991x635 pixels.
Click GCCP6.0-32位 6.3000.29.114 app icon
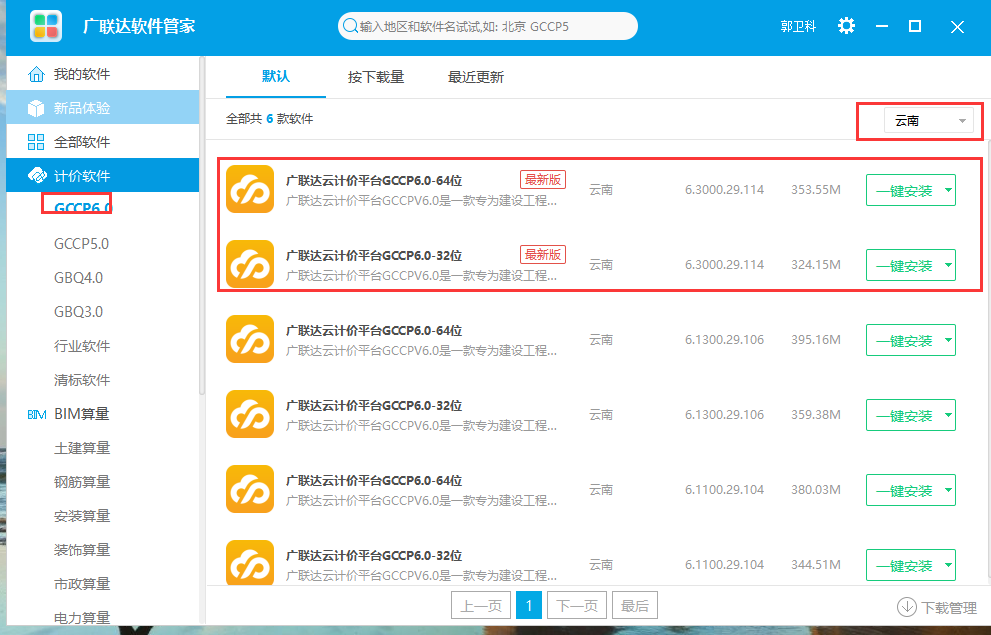(250, 264)
